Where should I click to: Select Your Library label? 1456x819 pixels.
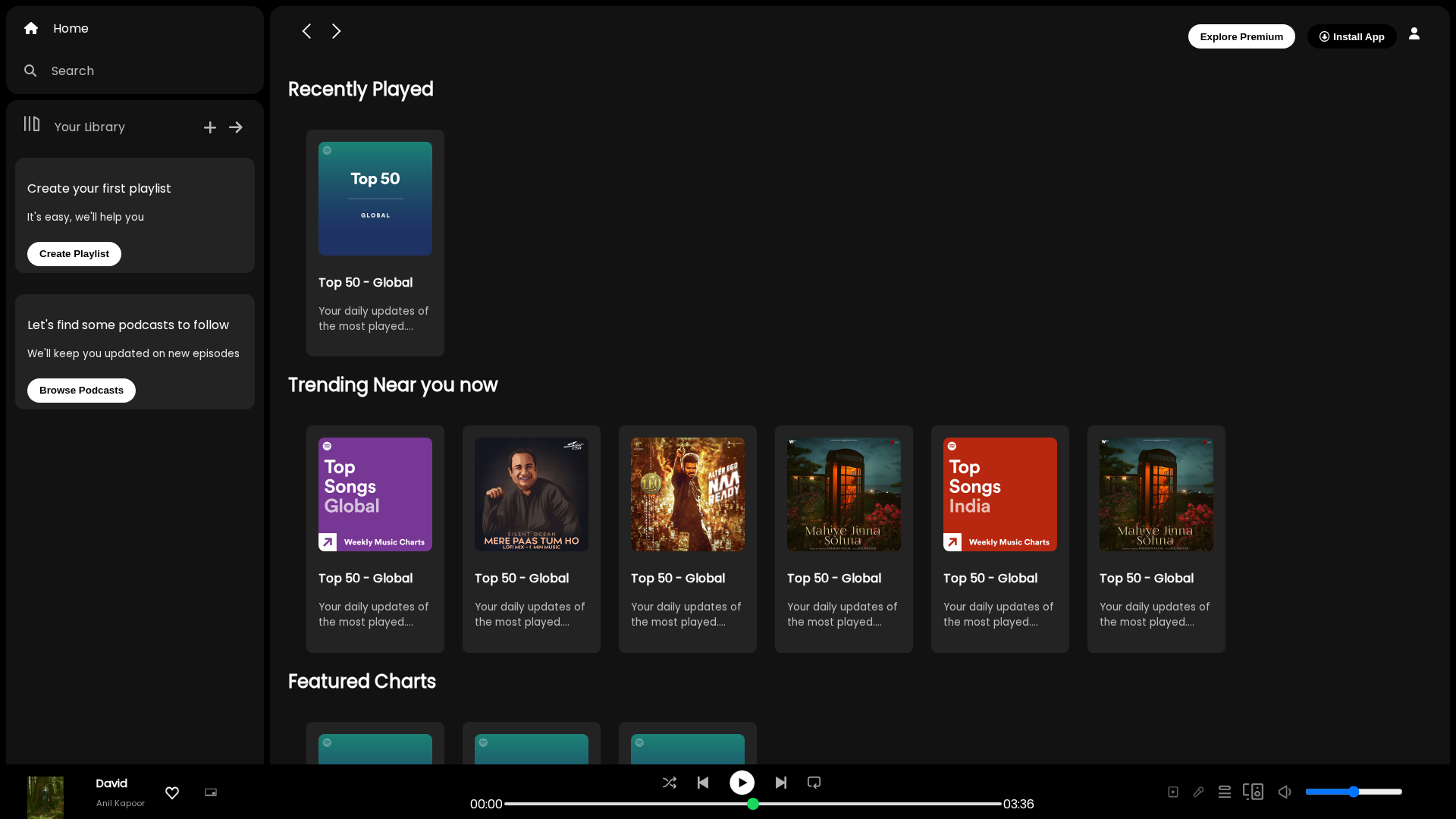[x=89, y=127]
